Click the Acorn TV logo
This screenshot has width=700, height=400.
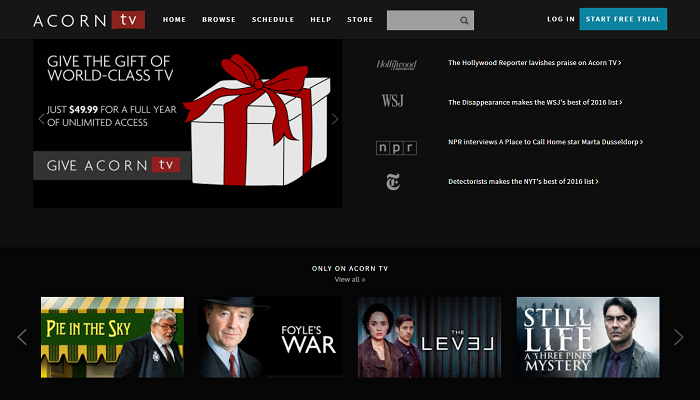point(89,20)
